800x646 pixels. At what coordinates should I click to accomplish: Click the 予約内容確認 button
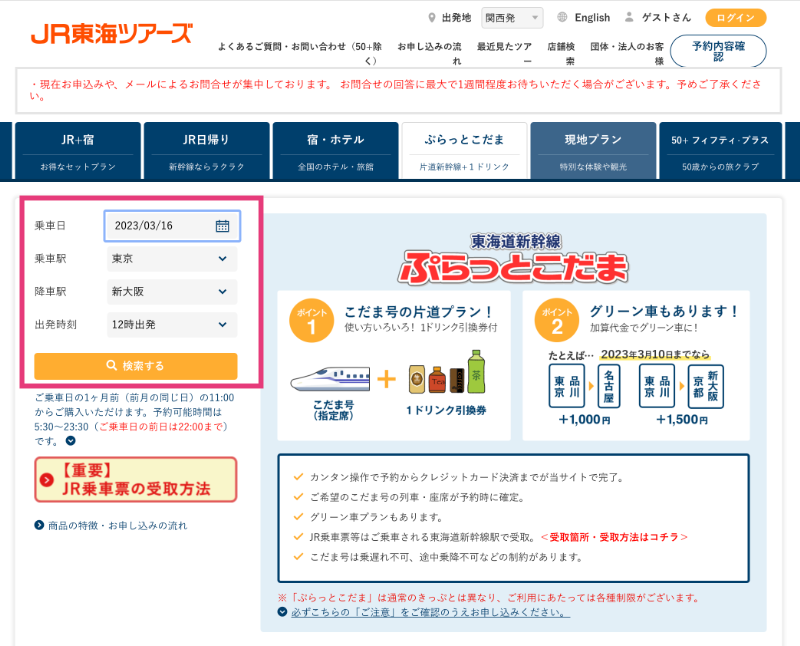[x=718, y=51]
